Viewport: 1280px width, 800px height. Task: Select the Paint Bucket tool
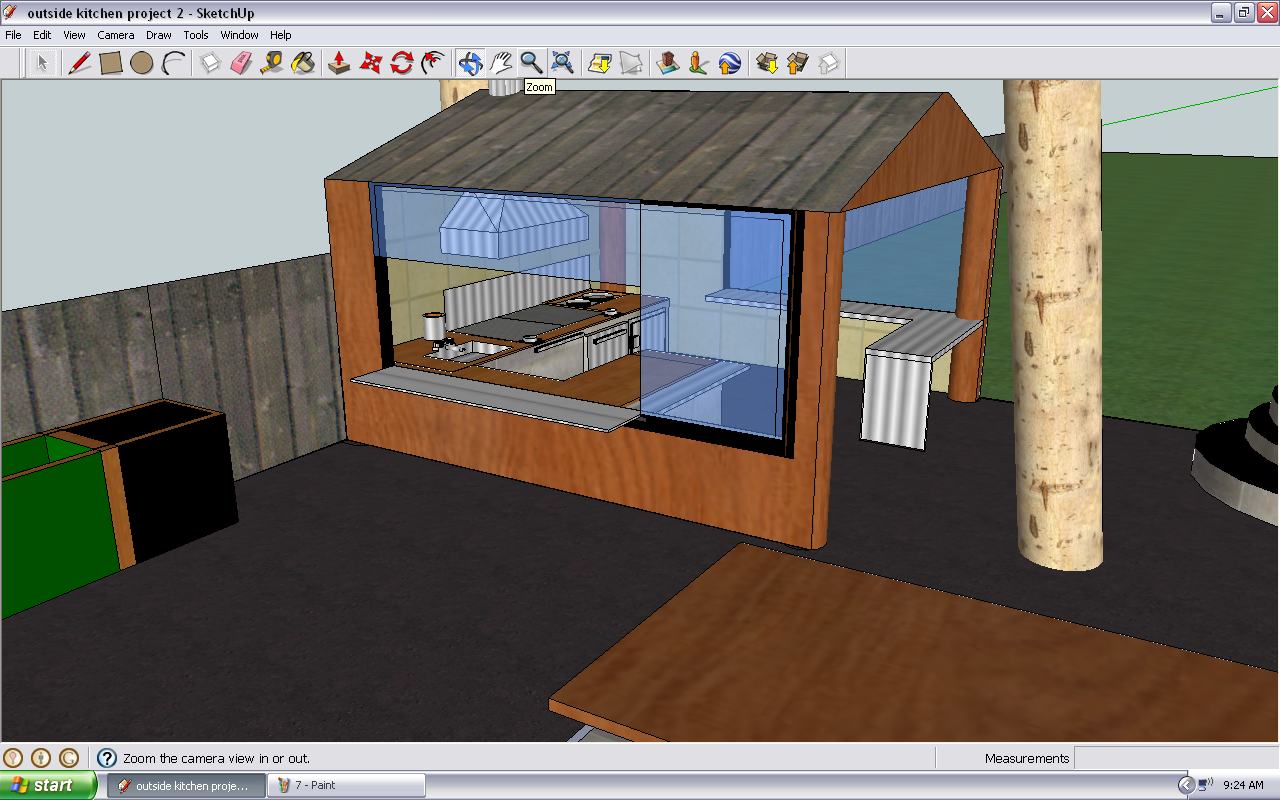tap(303, 63)
